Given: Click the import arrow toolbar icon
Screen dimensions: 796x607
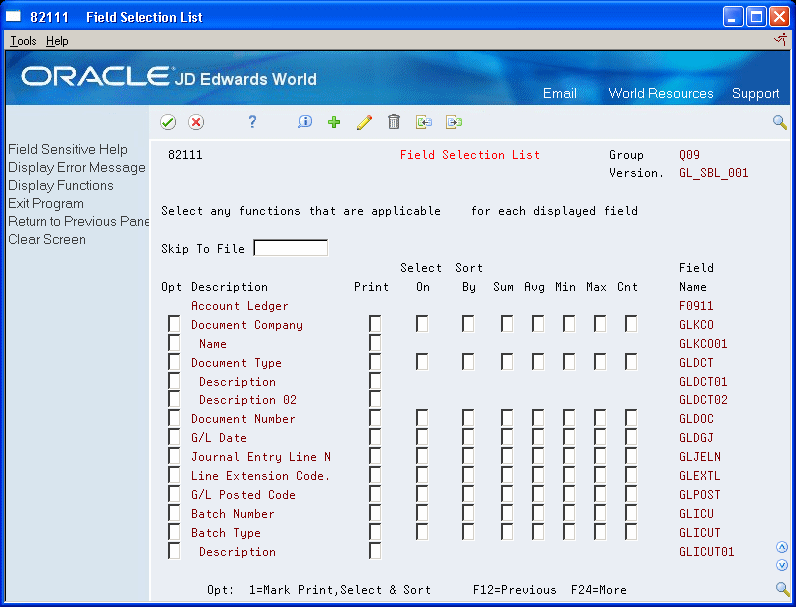Looking at the screenshot, I should (x=424, y=122).
